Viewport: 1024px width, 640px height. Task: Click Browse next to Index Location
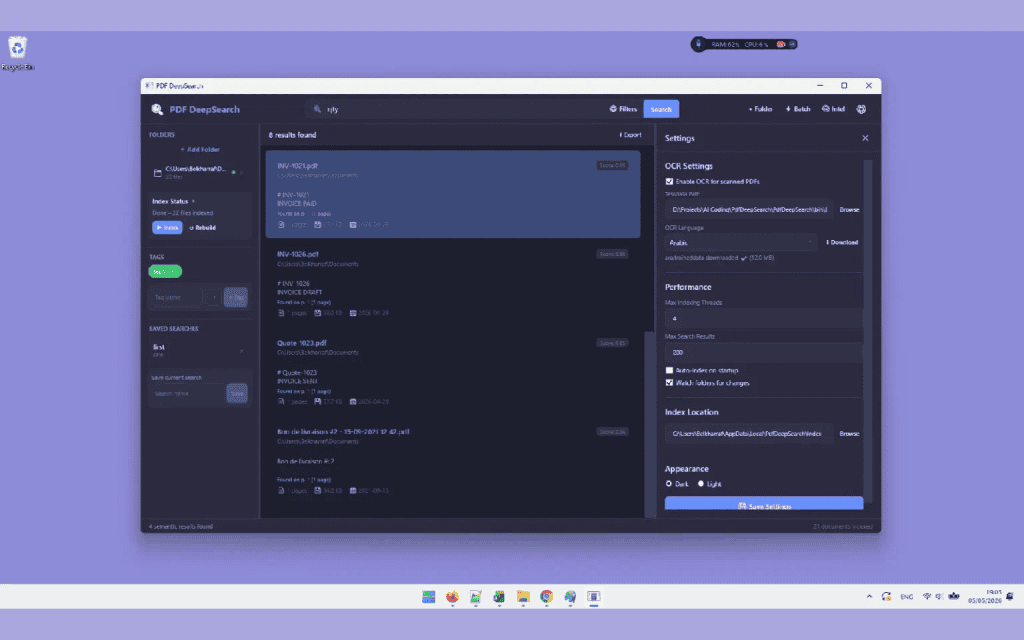click(x=849, y=434)
